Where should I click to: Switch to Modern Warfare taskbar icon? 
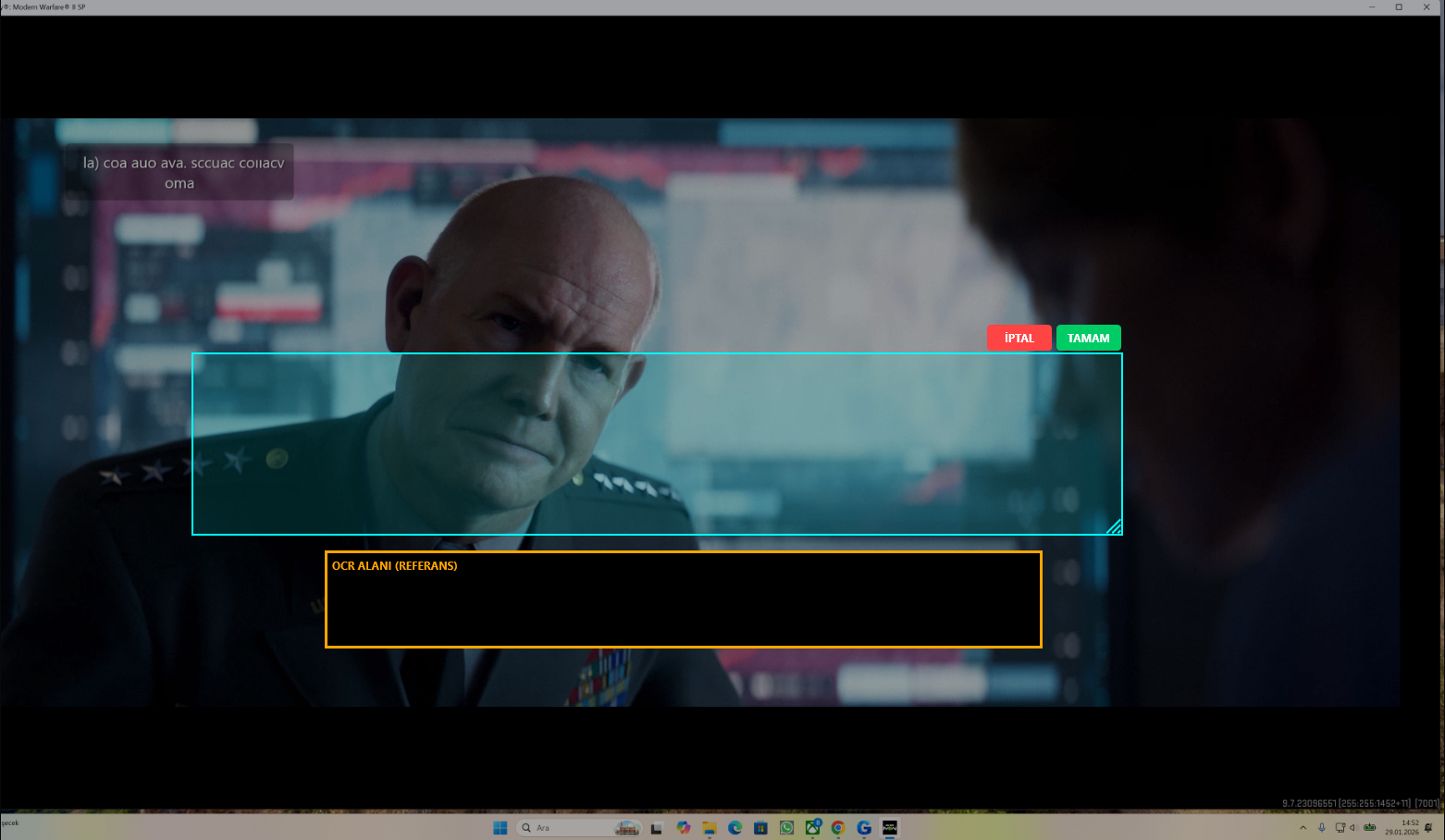coord(890,828)
